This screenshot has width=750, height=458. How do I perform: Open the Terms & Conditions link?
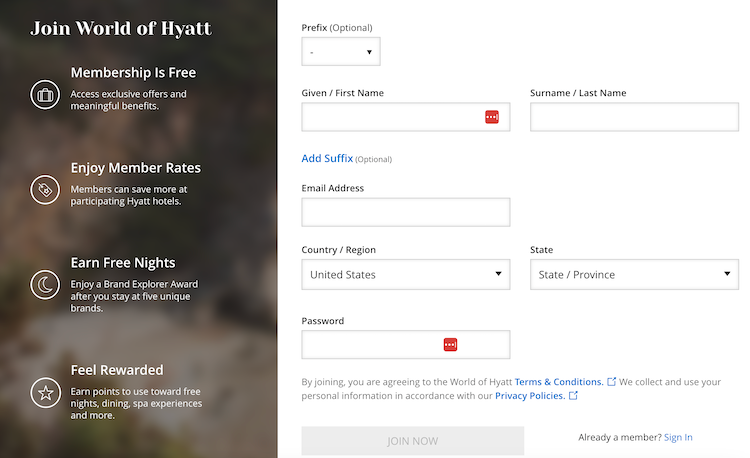point(559,382)
